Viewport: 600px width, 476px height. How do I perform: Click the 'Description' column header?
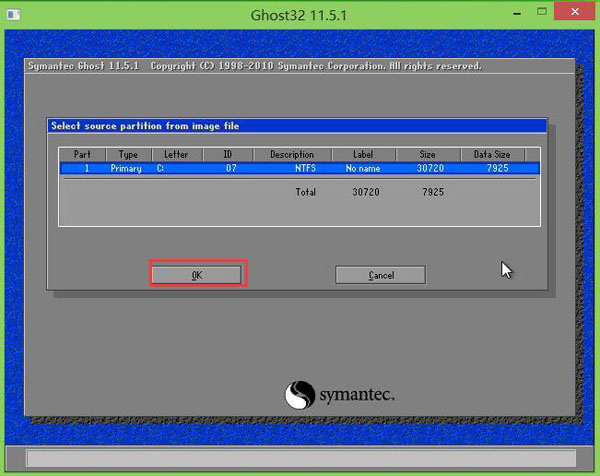coord(292,155)
